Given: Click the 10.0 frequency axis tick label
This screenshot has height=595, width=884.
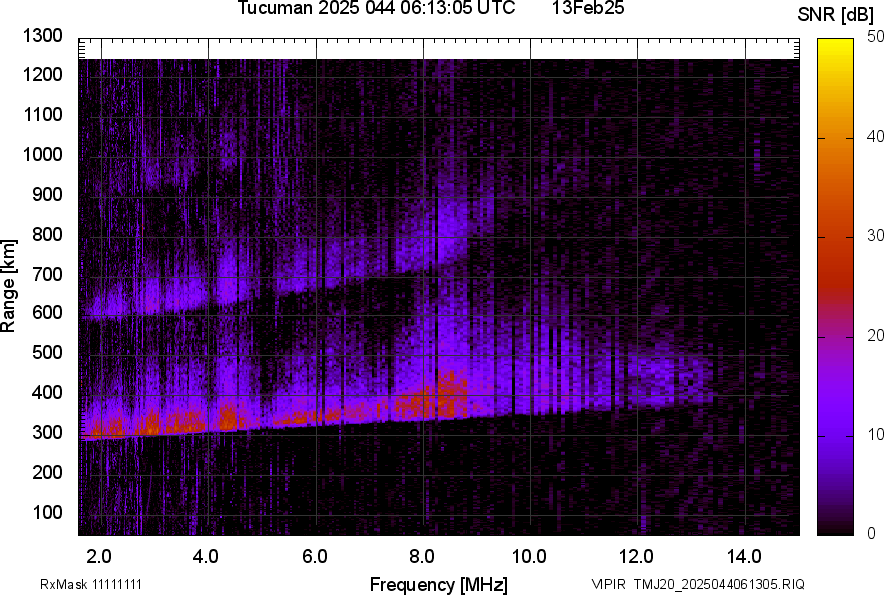Looking at the screenshot, I should coord(529,556).
